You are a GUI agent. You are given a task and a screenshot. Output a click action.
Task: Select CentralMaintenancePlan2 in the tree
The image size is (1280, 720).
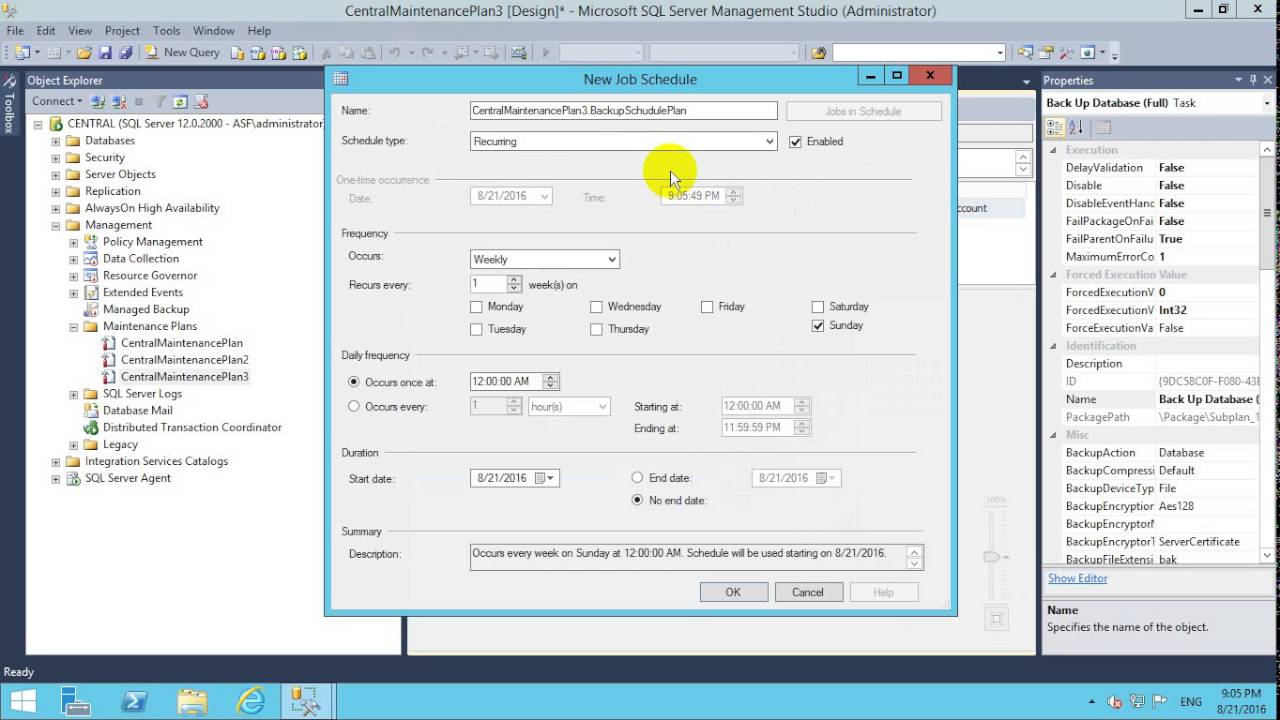[185, 360]
